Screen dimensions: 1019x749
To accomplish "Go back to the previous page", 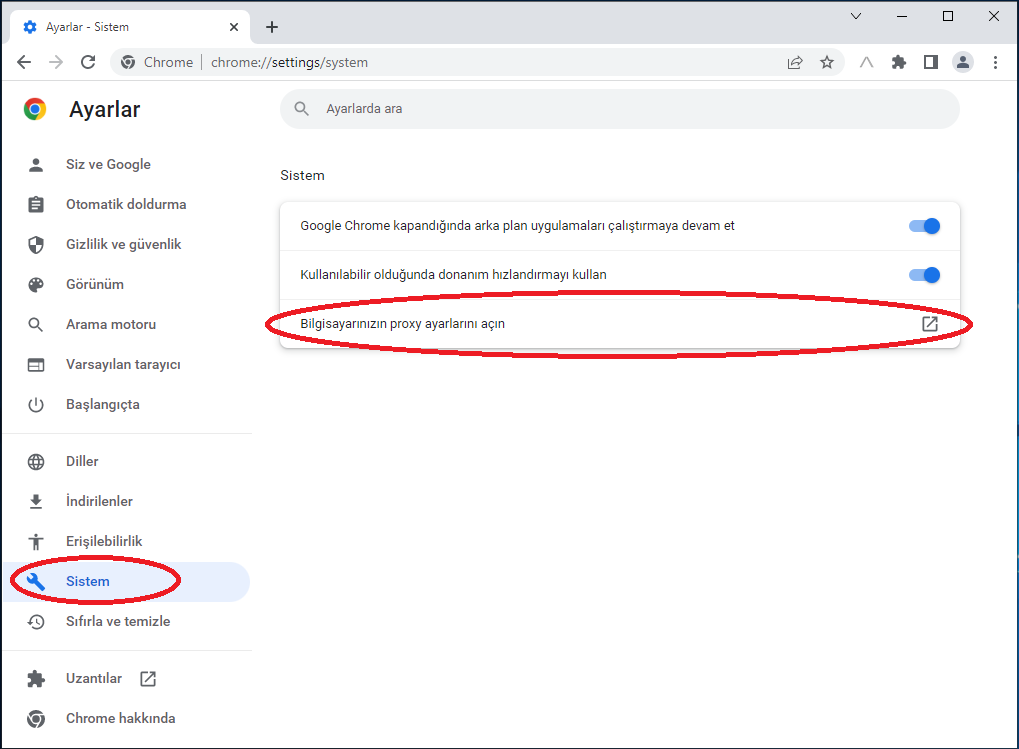I will [x=24, y=62].
